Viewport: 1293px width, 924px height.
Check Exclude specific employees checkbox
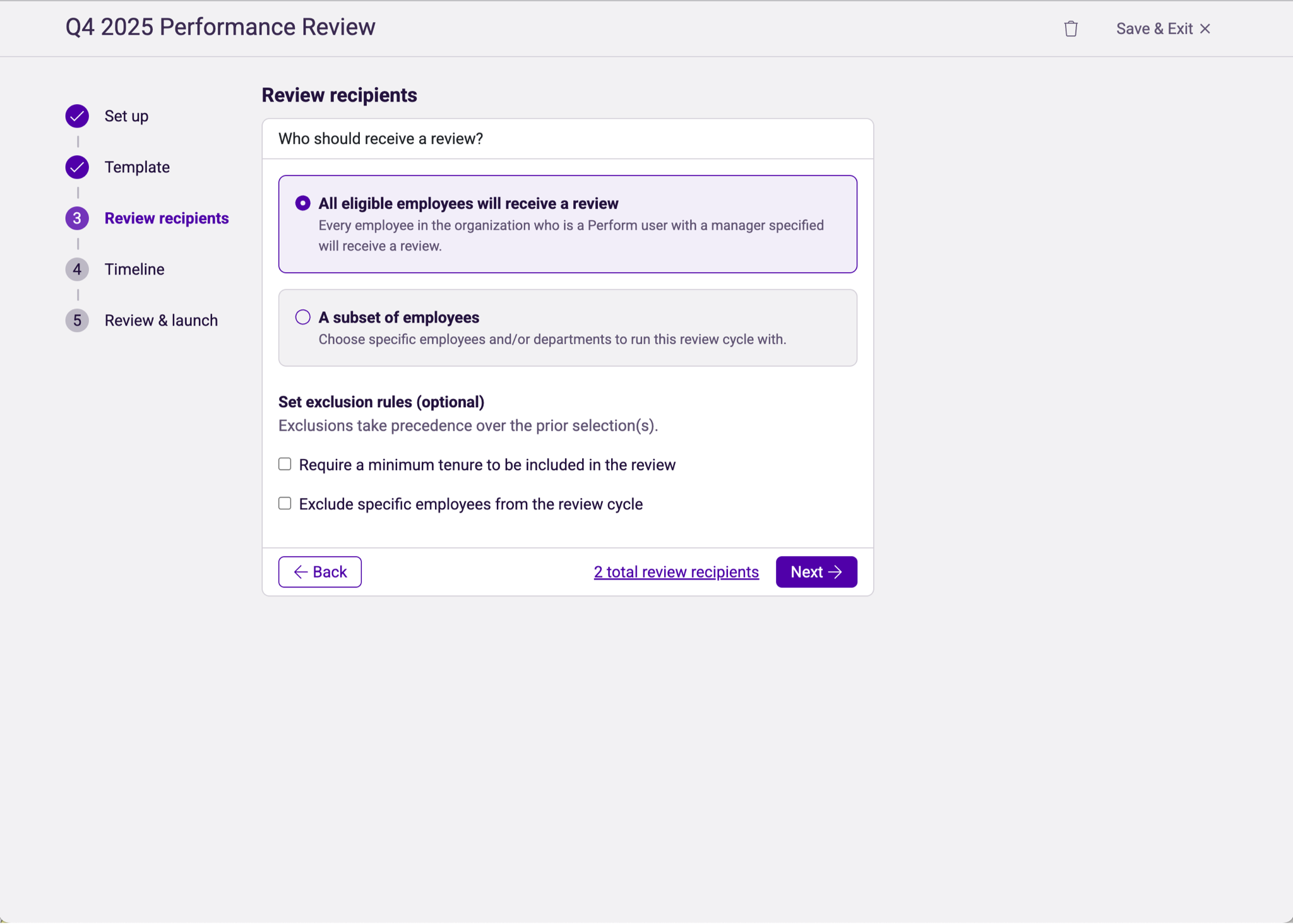tap(285, 504)
